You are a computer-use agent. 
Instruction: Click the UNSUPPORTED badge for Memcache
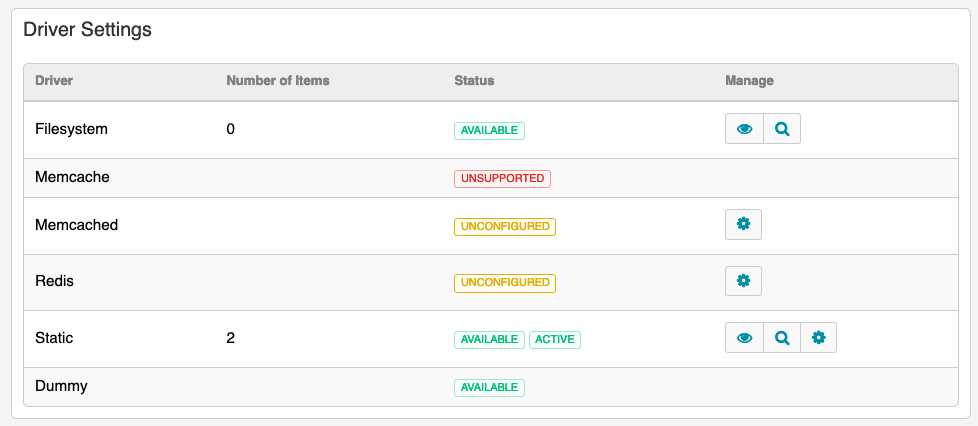[503, 179]
